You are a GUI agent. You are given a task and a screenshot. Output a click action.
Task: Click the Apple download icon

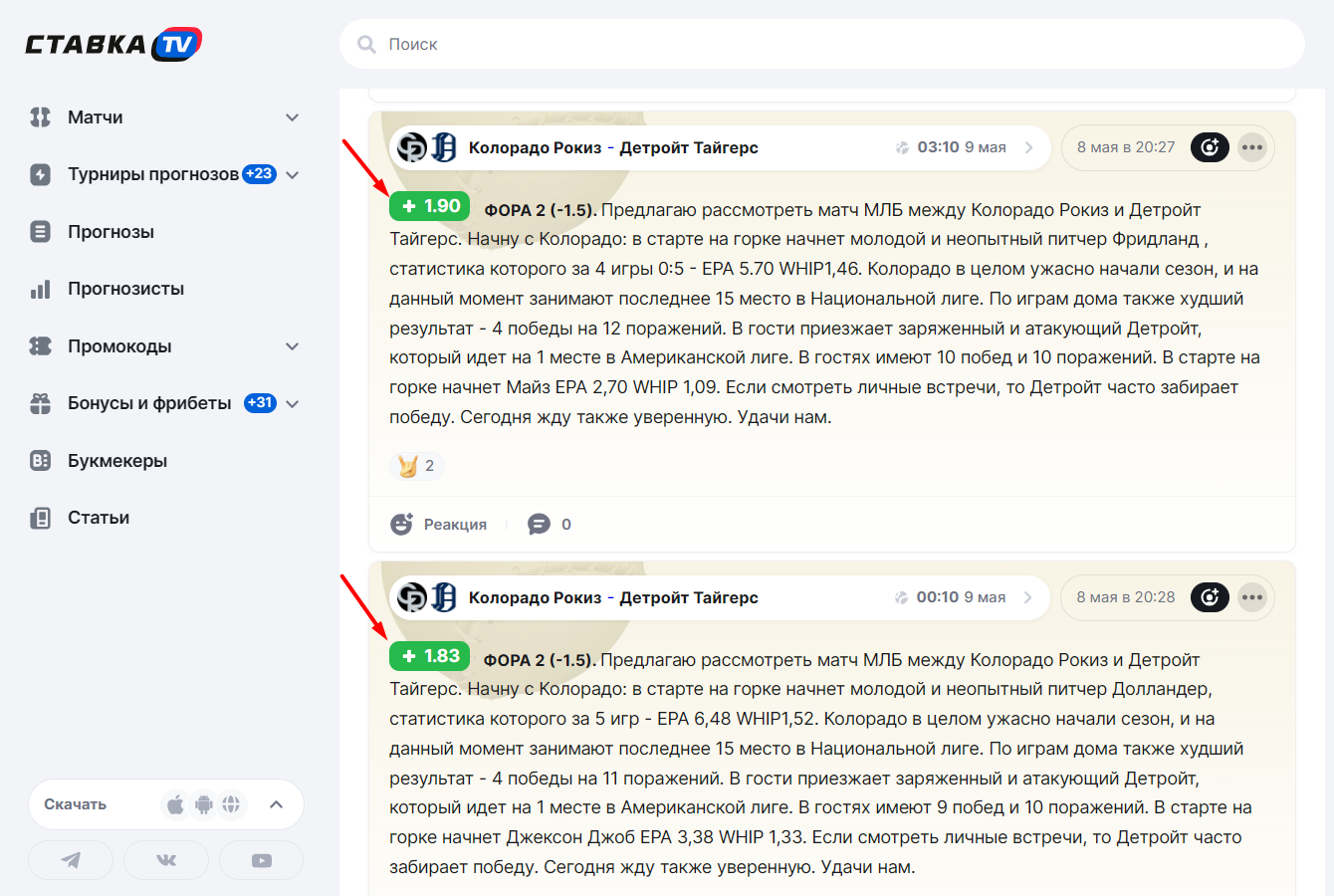(175, 804)
